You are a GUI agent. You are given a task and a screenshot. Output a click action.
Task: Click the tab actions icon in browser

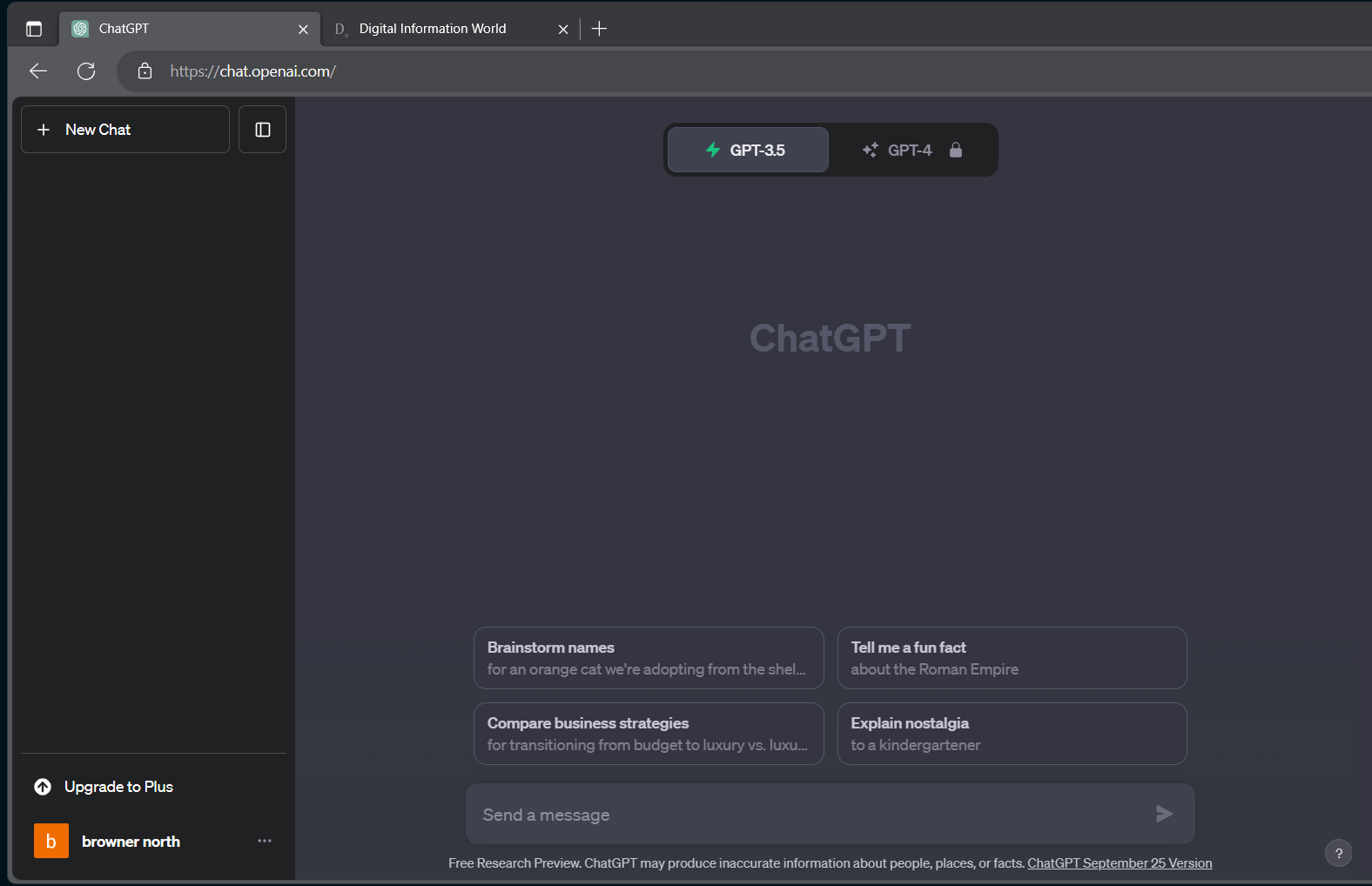coord(34,29)
